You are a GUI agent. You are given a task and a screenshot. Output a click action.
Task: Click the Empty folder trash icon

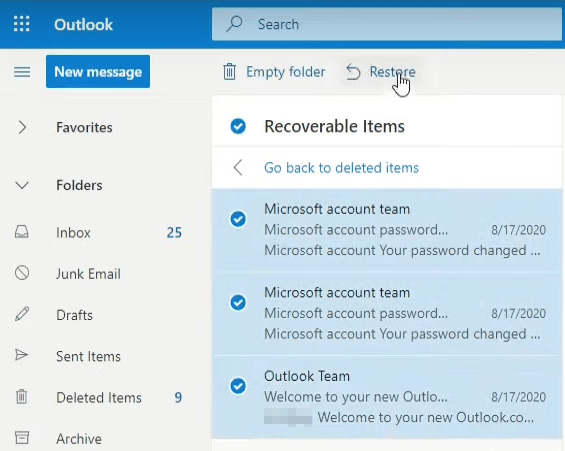tap(230, 71)
